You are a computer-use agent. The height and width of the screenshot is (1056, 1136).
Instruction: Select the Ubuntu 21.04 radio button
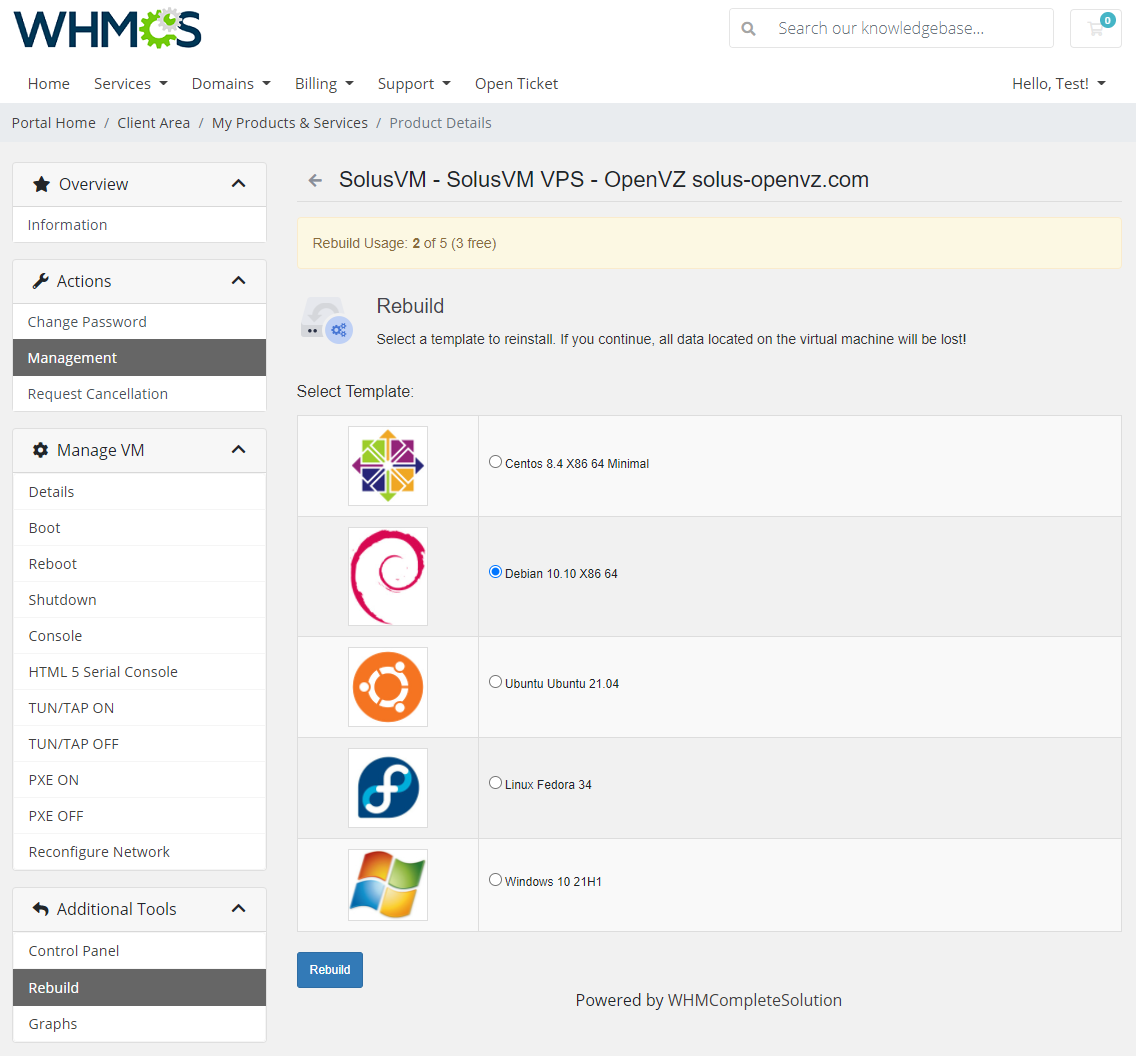pos(495,680)
